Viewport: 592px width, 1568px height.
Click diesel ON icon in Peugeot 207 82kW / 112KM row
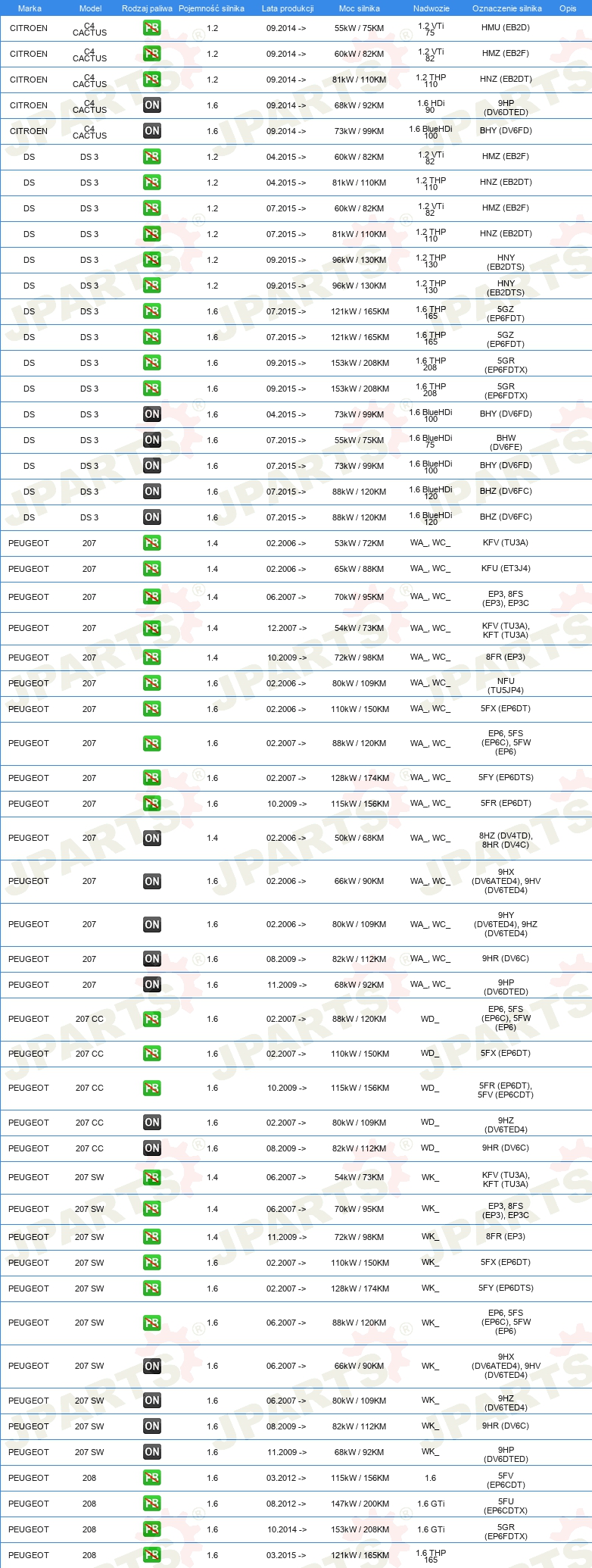151,959
